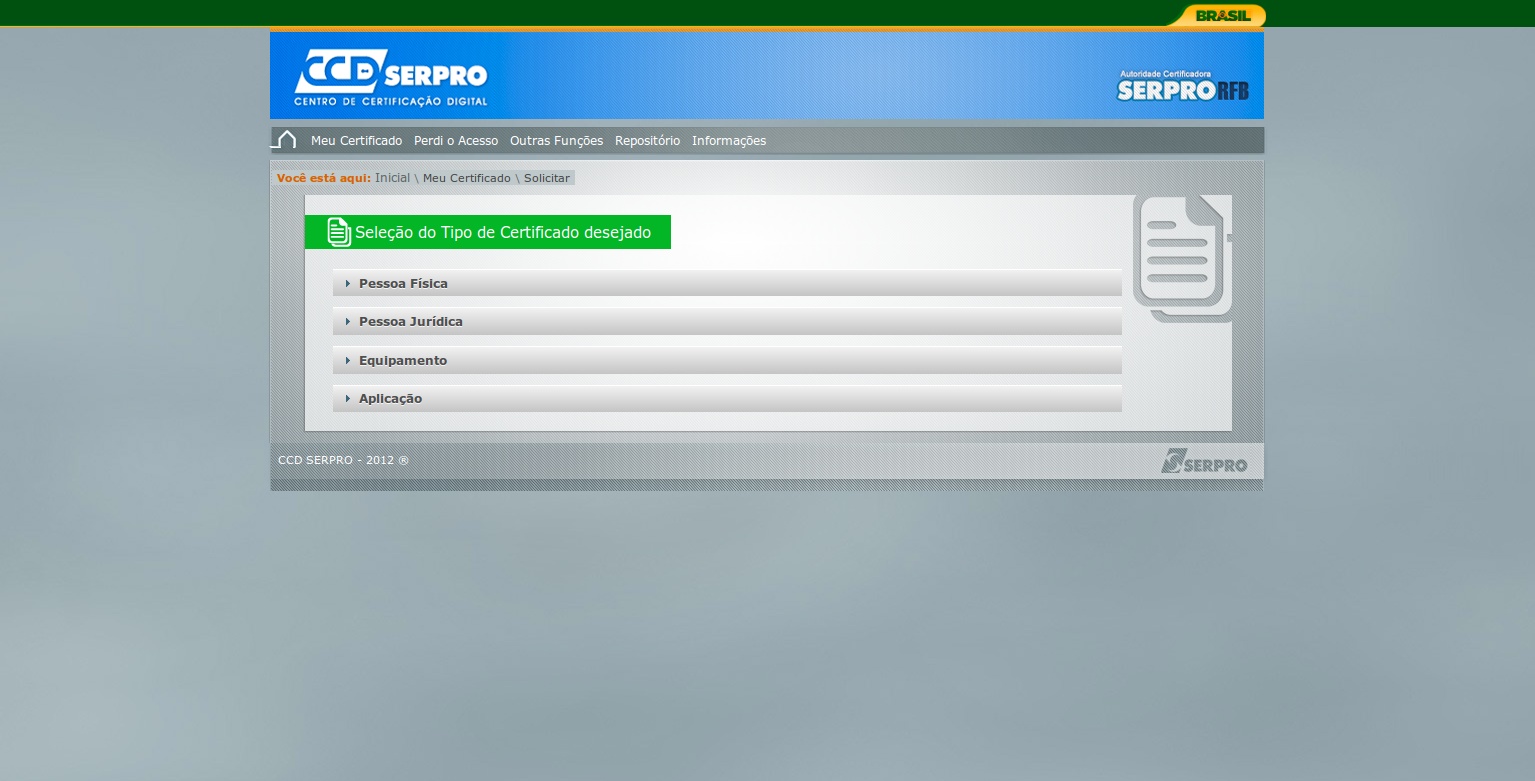Open the Outras Funções menu
Screen dimensions: 1535x781
click(556, 141)
